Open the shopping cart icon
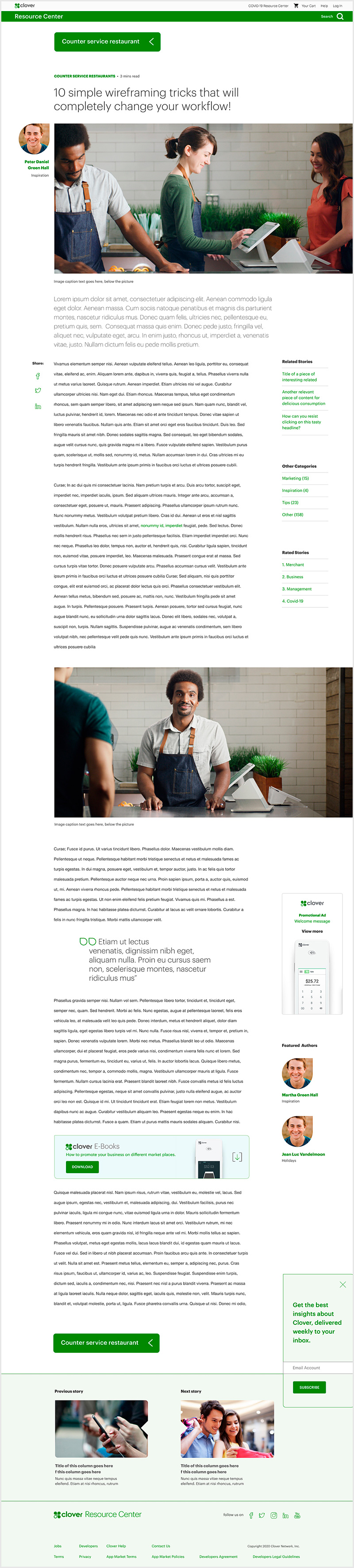 (296, 5)
